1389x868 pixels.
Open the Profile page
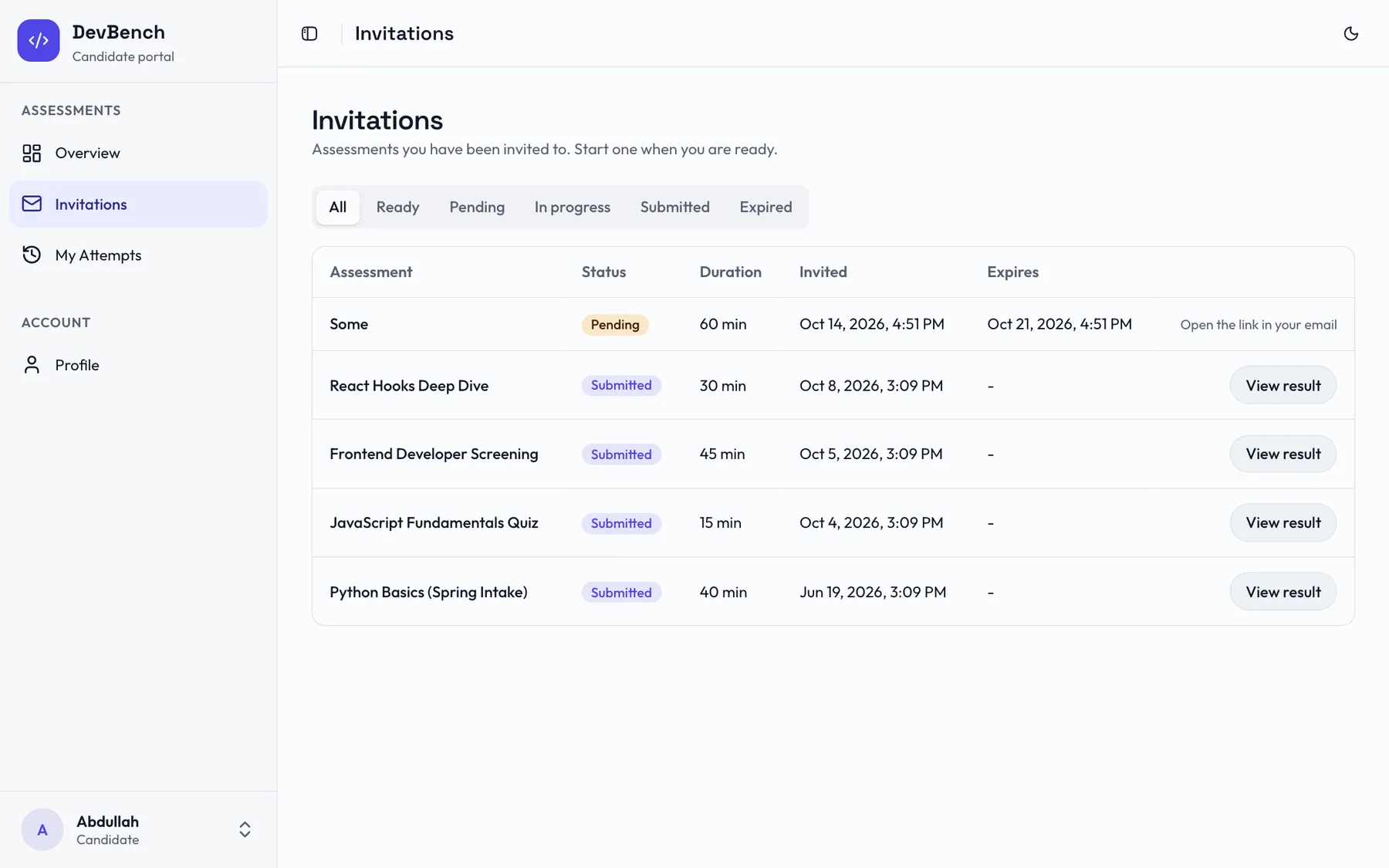click(139, 365)
